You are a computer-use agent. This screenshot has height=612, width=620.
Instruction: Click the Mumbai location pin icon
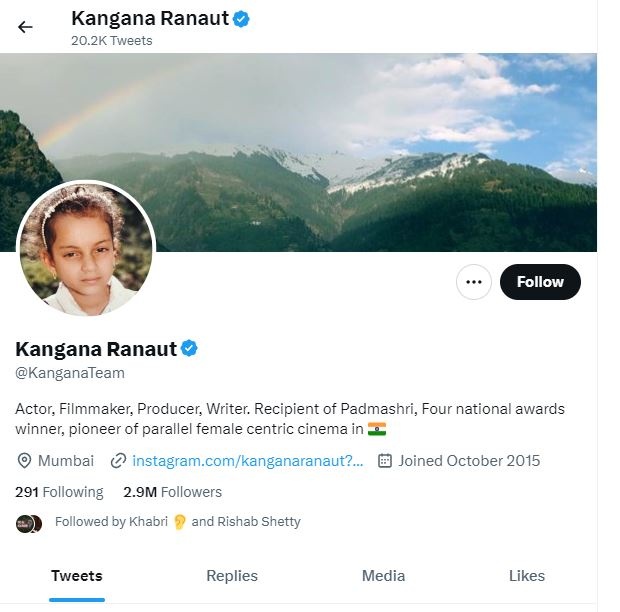tap(25, 461)
